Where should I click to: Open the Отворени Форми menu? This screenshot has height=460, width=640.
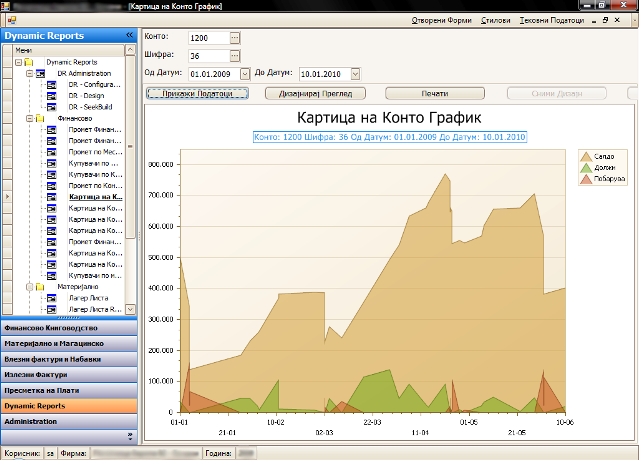(441, 20)
